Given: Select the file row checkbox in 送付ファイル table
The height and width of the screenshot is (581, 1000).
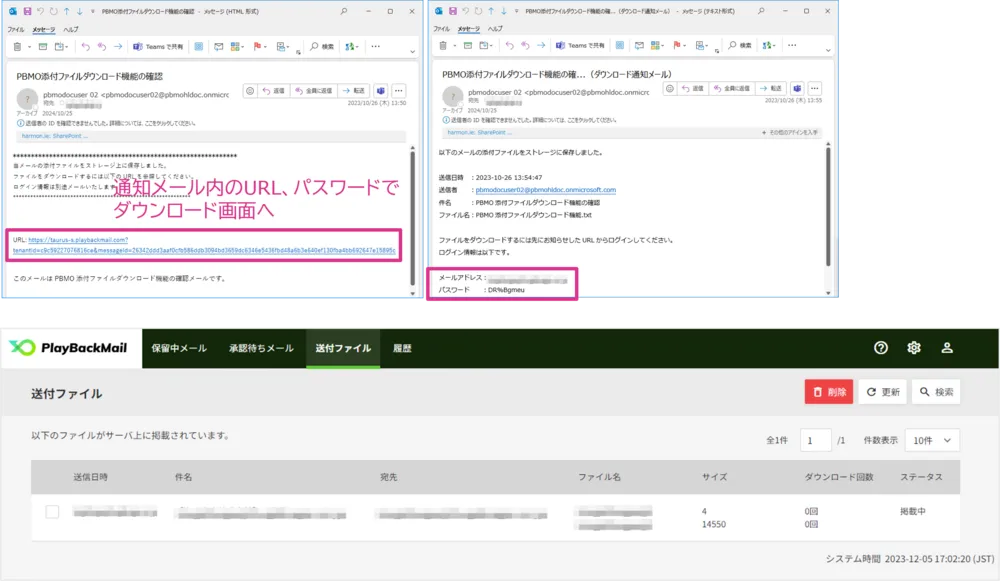Looking at the screenshot, I should click(x=52, y=513).
